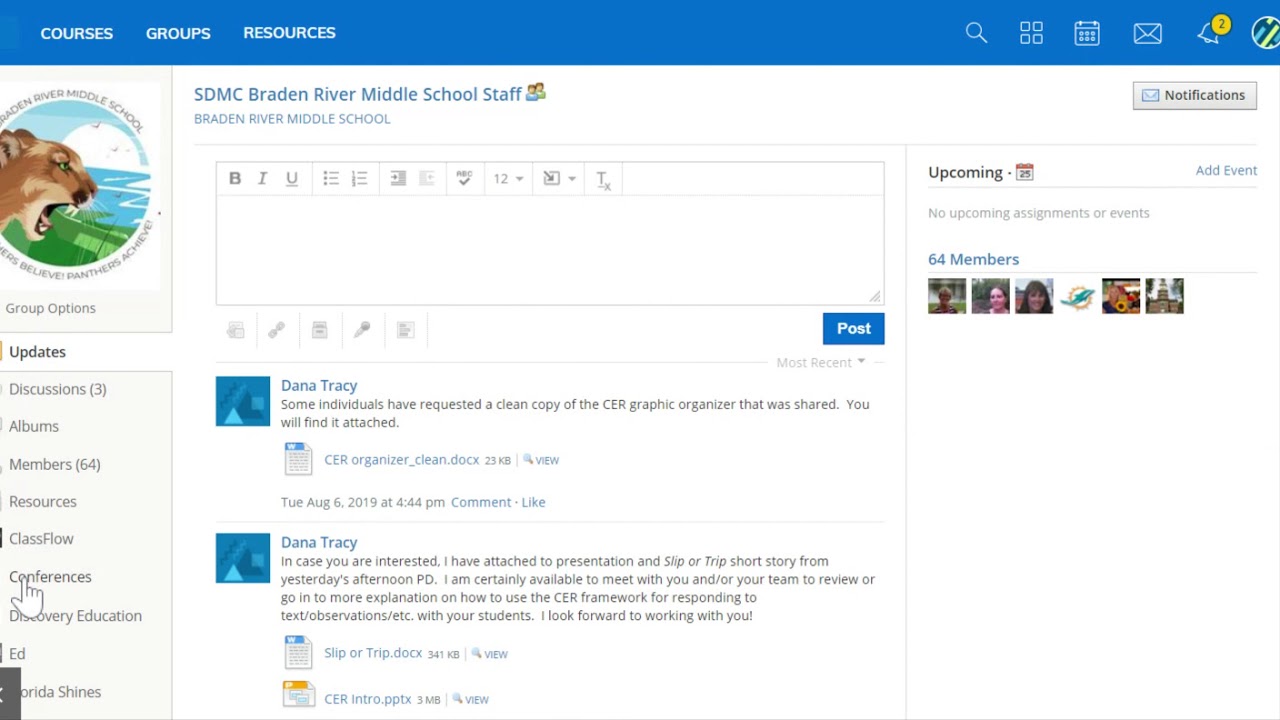Click the school panther logo image
The width and height of the screenshot is (1280, 720).
tap(80, 186)
